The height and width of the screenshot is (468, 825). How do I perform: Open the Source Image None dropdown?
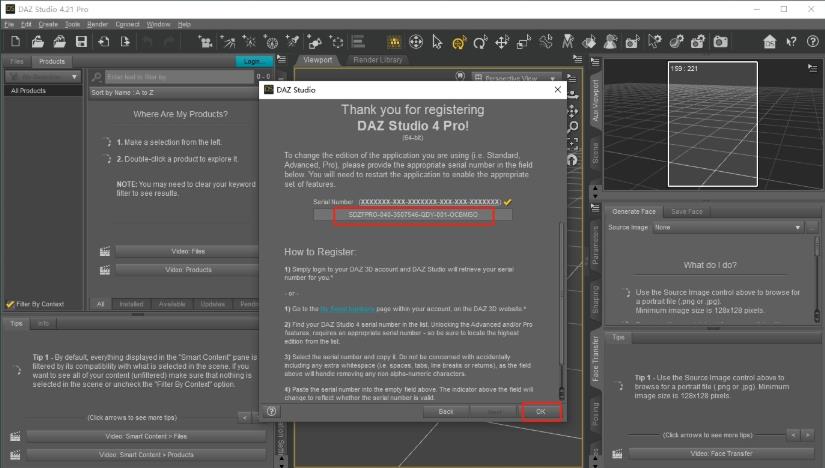pyautogui.click(x=728, y=227)
